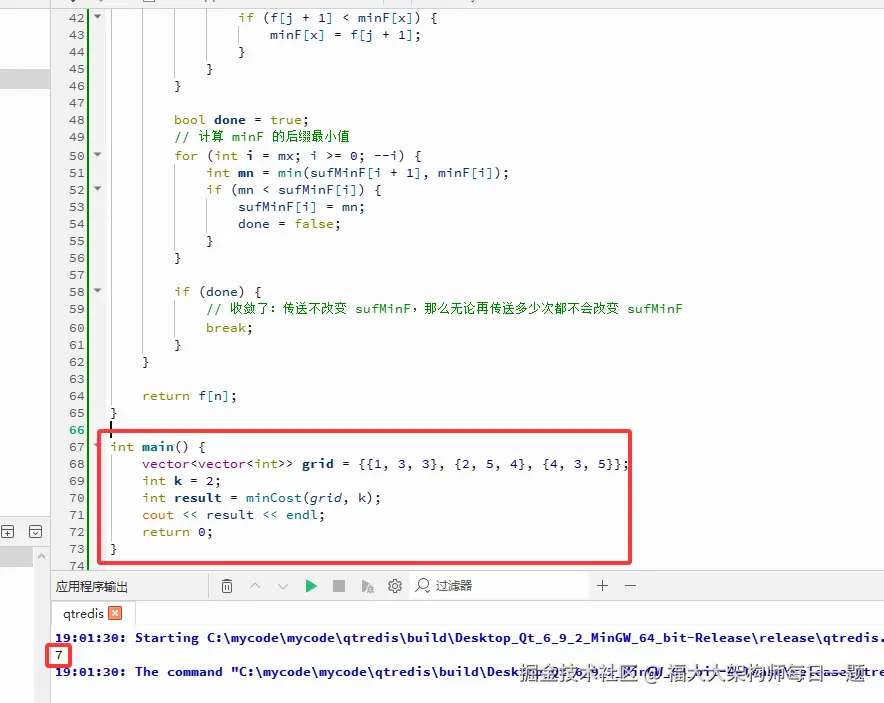Click 'minF[x] = f[j + 1];' line

pos(345,35)
